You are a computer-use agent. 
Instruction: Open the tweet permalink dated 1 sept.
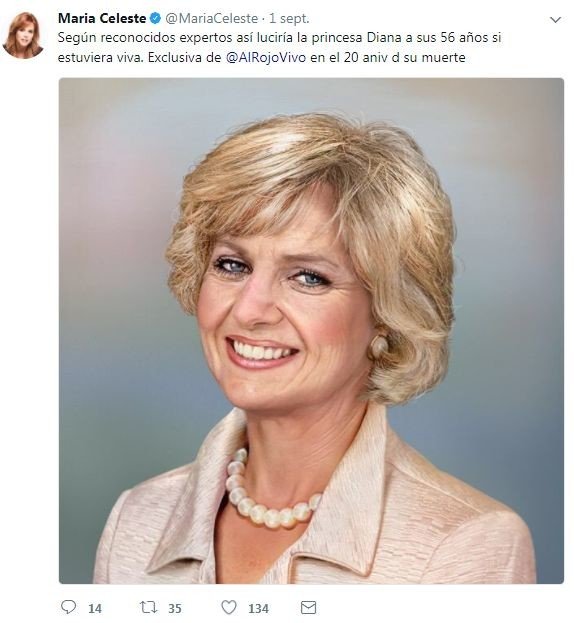click(x=289, y=19)
